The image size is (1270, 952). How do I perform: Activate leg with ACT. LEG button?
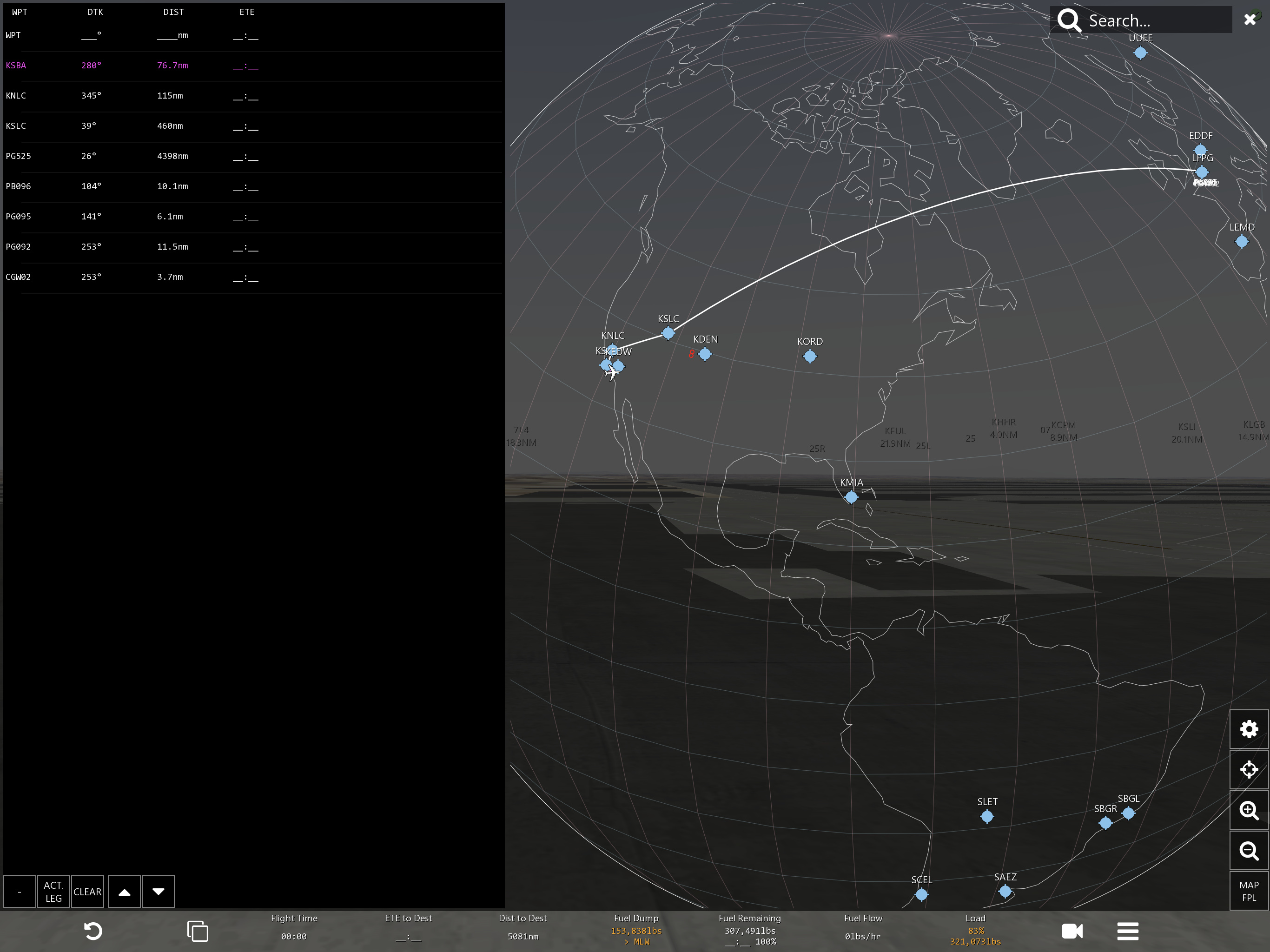(x=53, y=891)
